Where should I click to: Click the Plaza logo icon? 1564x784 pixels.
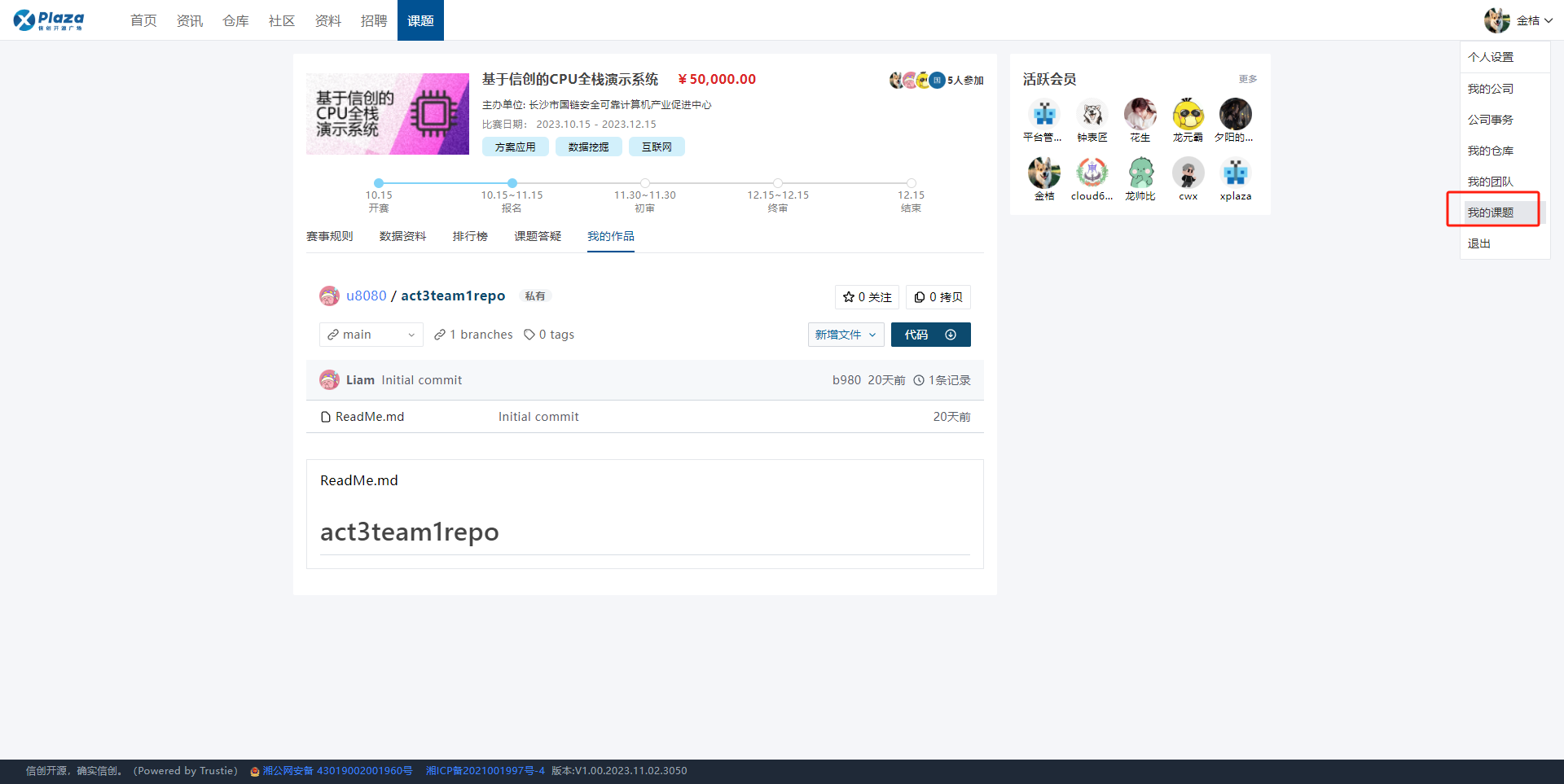24,20
